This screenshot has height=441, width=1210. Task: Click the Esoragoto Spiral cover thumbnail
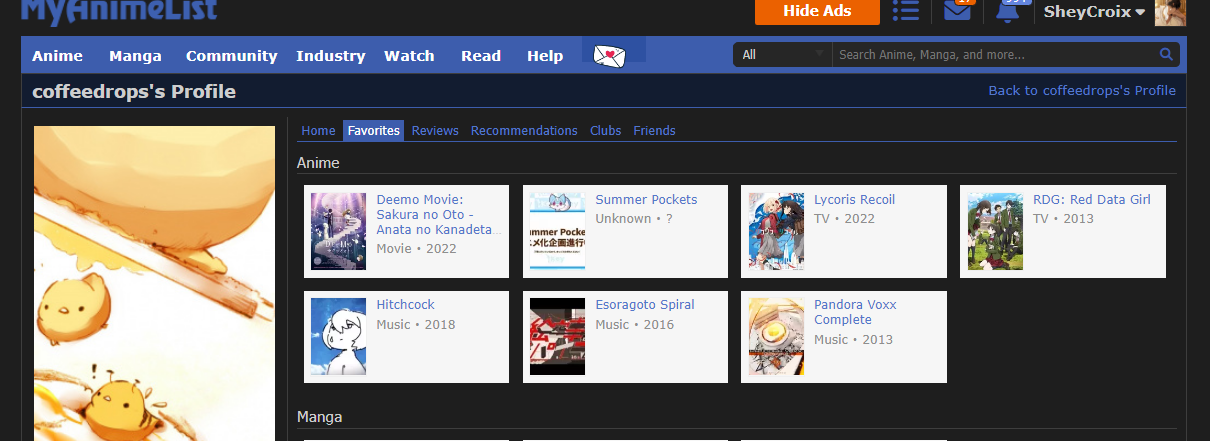(x=557, y=336)
